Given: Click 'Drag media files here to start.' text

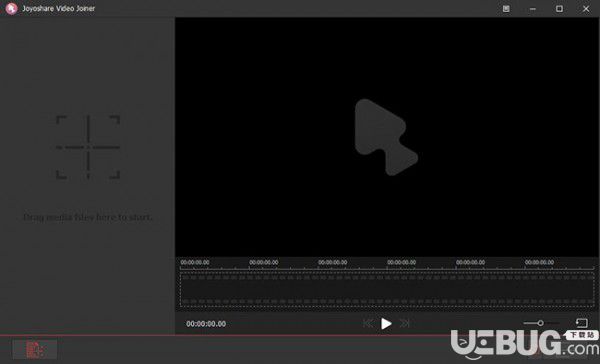Looking at the screenshot, I should pos(88,217).
